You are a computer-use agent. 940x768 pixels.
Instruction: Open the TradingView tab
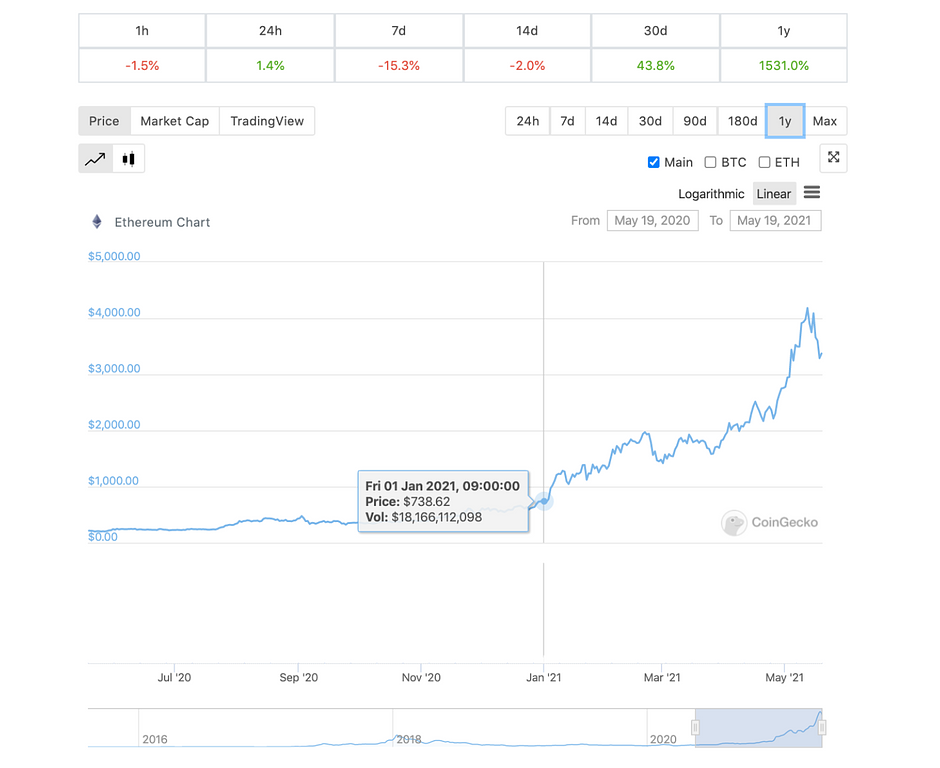coord(267,121)
